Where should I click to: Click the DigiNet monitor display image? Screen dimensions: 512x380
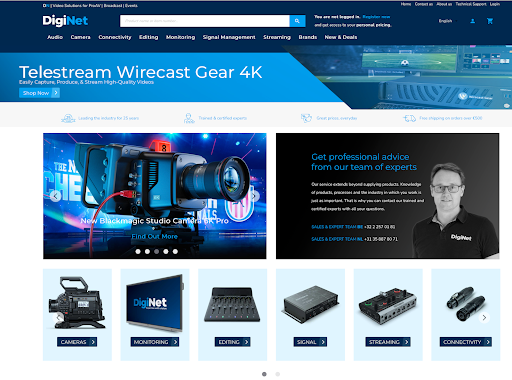[x=155, y=303]
